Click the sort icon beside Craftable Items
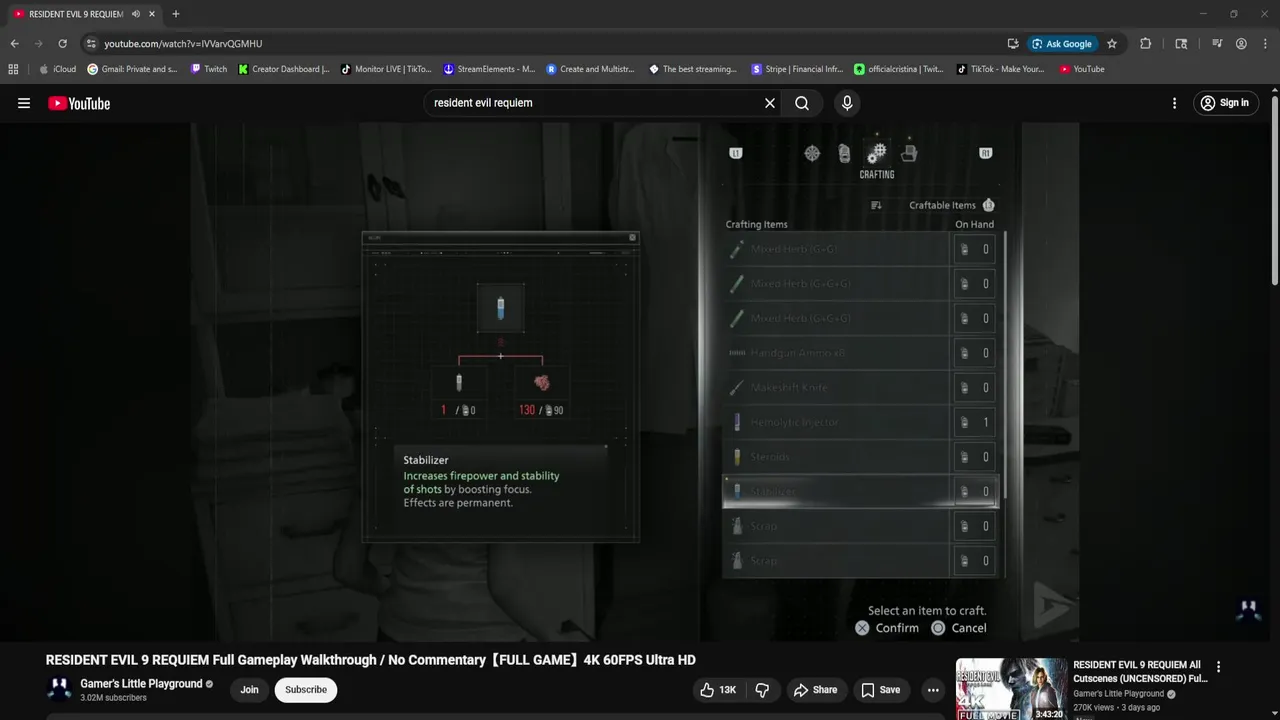This screenshot has height=720, width=1280. click(x=876, y=205)
